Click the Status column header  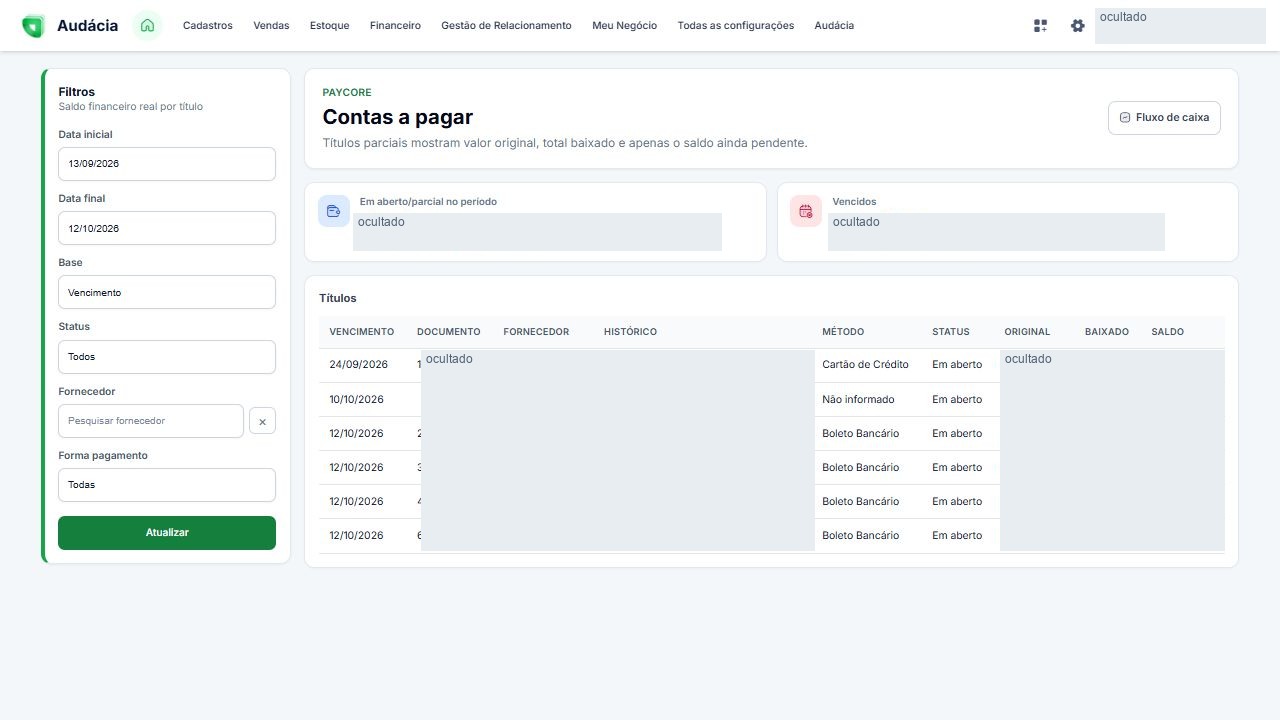click(951, 332)
